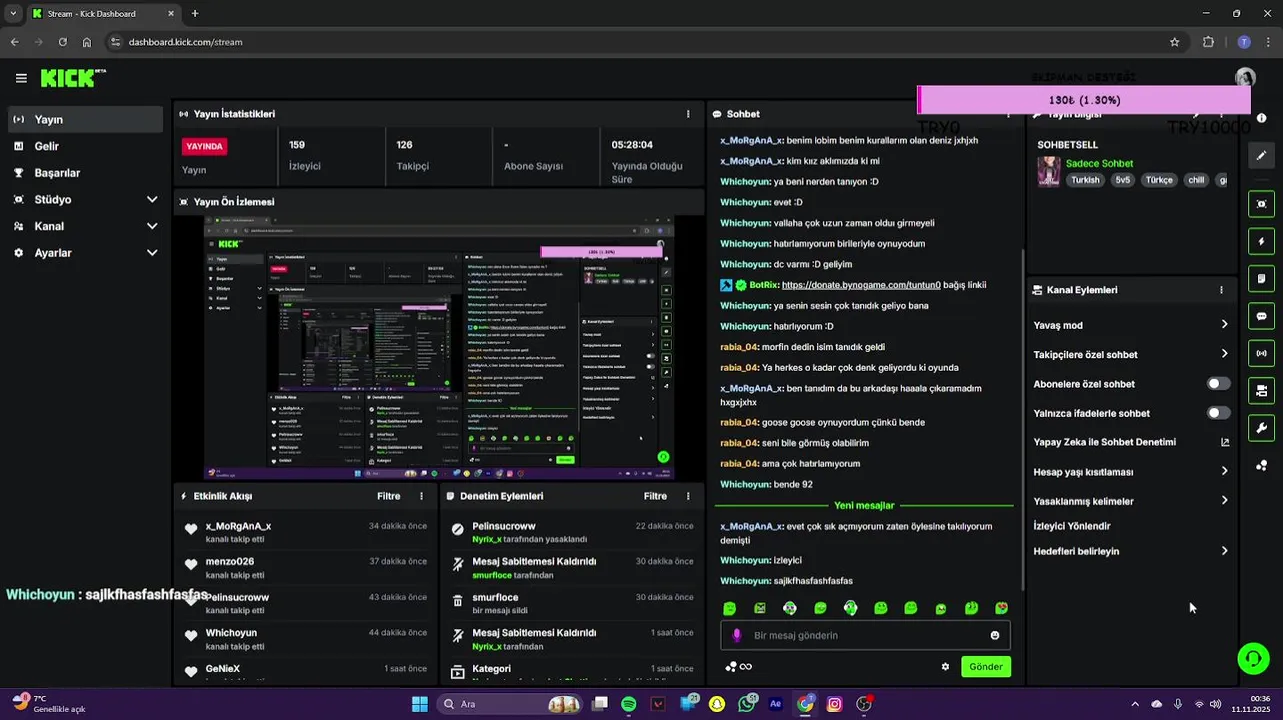The image size is (1283, 720).
Task: Expand the Stüdyo sidebar section
Action: tap(84, 200)
